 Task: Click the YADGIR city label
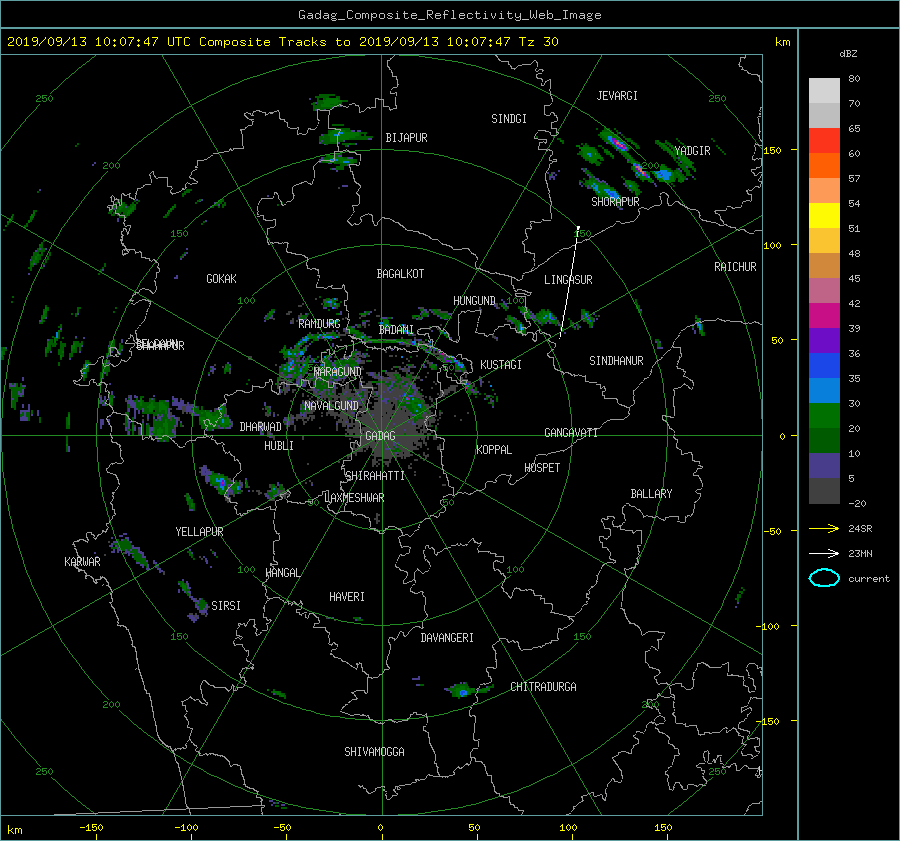[692, 151]
